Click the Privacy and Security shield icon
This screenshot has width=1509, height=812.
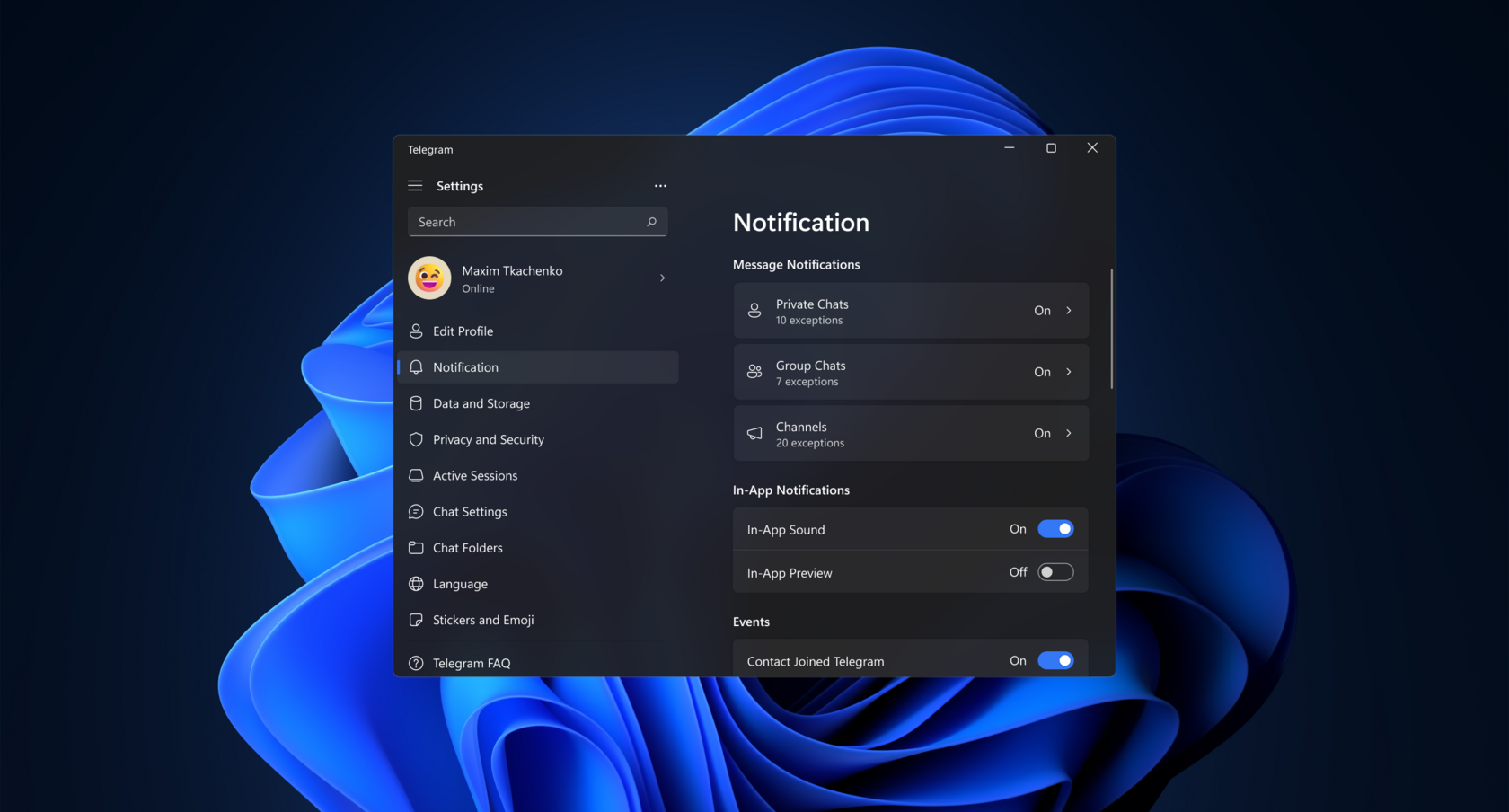(x=416, y=439)
